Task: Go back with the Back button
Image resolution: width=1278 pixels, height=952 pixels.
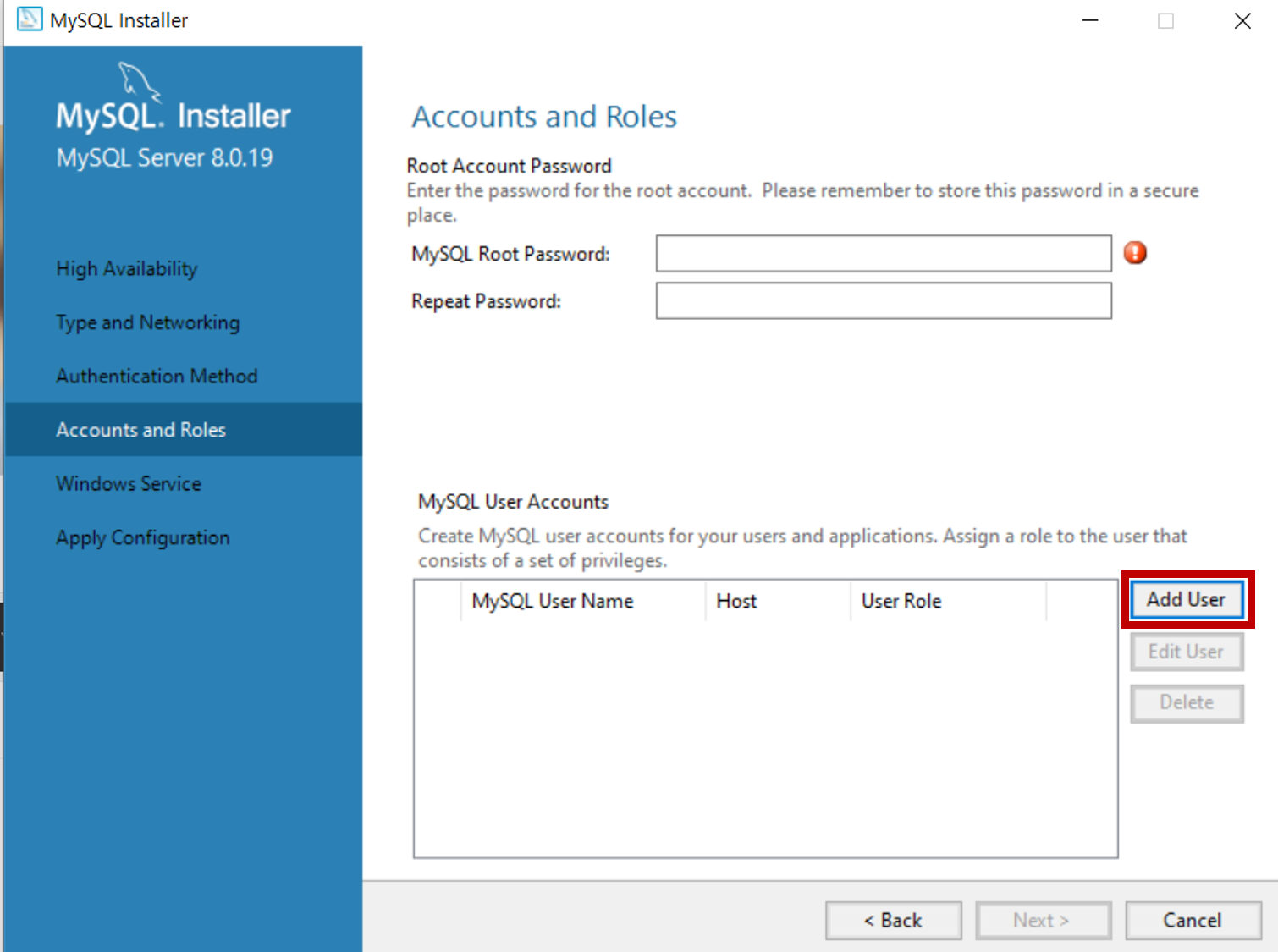Action: pyautogui.click(x=893, y=920)
